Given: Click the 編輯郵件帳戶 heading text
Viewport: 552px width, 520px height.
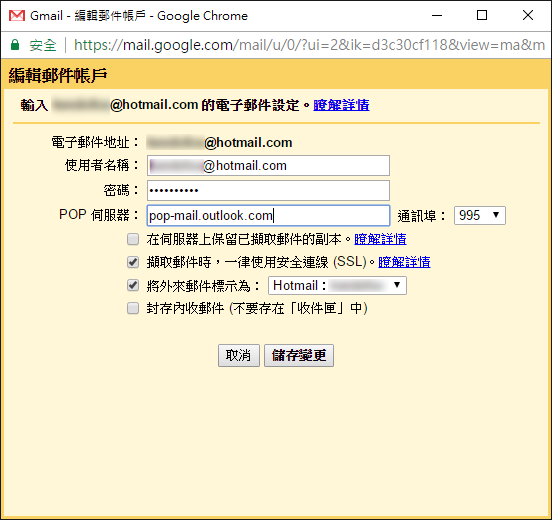Looking at the screenshot, I should pyautogui.click(x=58, y=75).
